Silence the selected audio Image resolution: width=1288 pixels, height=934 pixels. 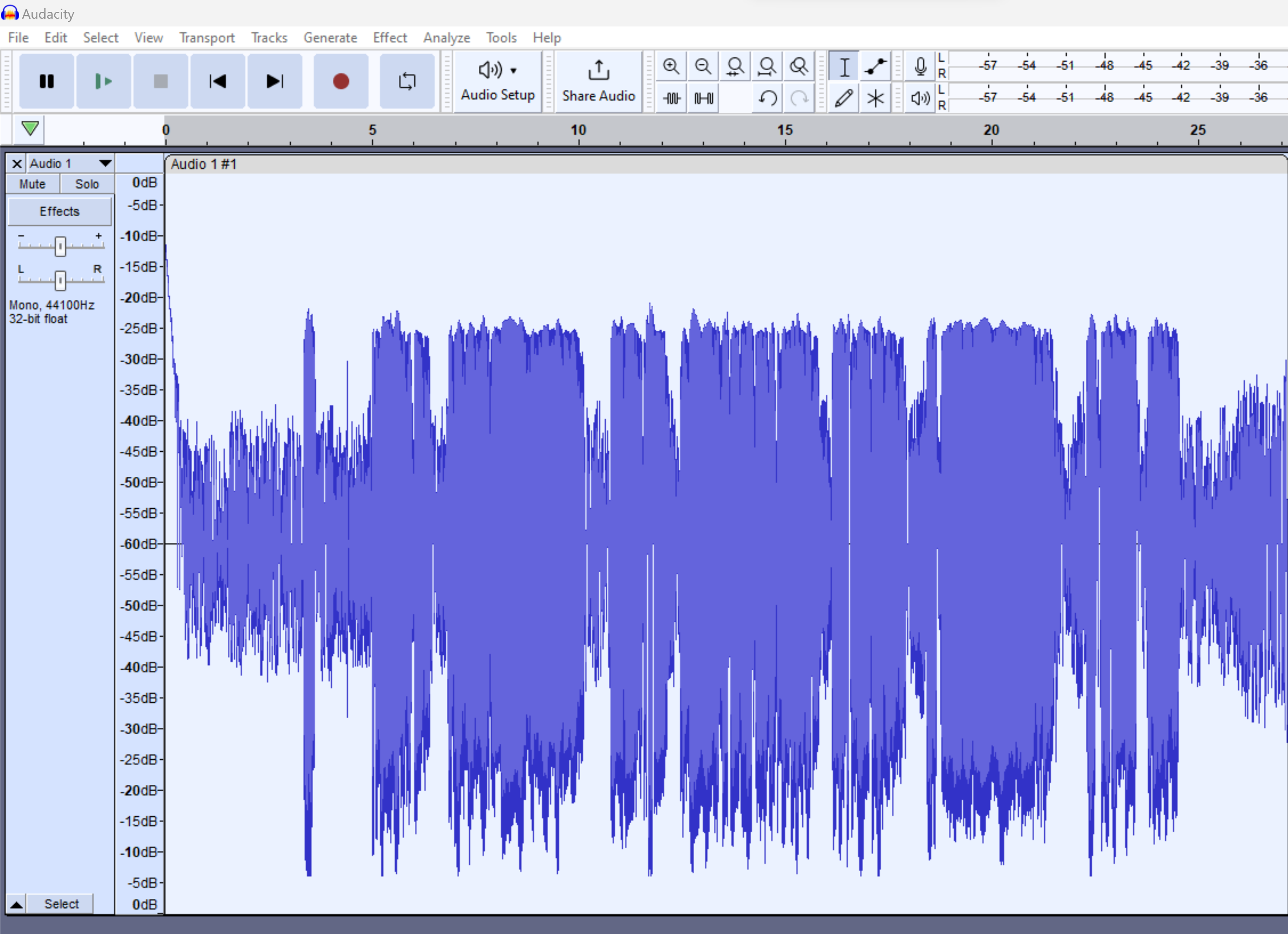point(703,98)
